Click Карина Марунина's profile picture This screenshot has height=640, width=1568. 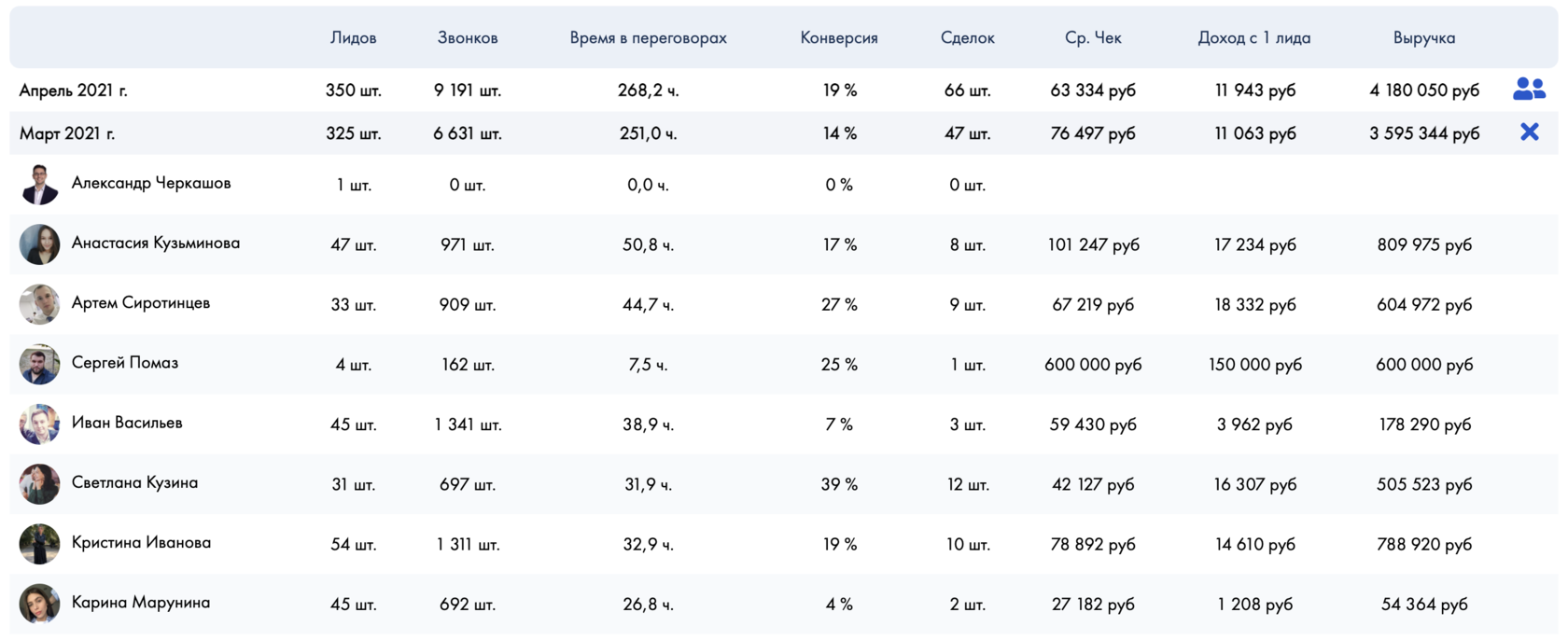[x=39, y=604]
